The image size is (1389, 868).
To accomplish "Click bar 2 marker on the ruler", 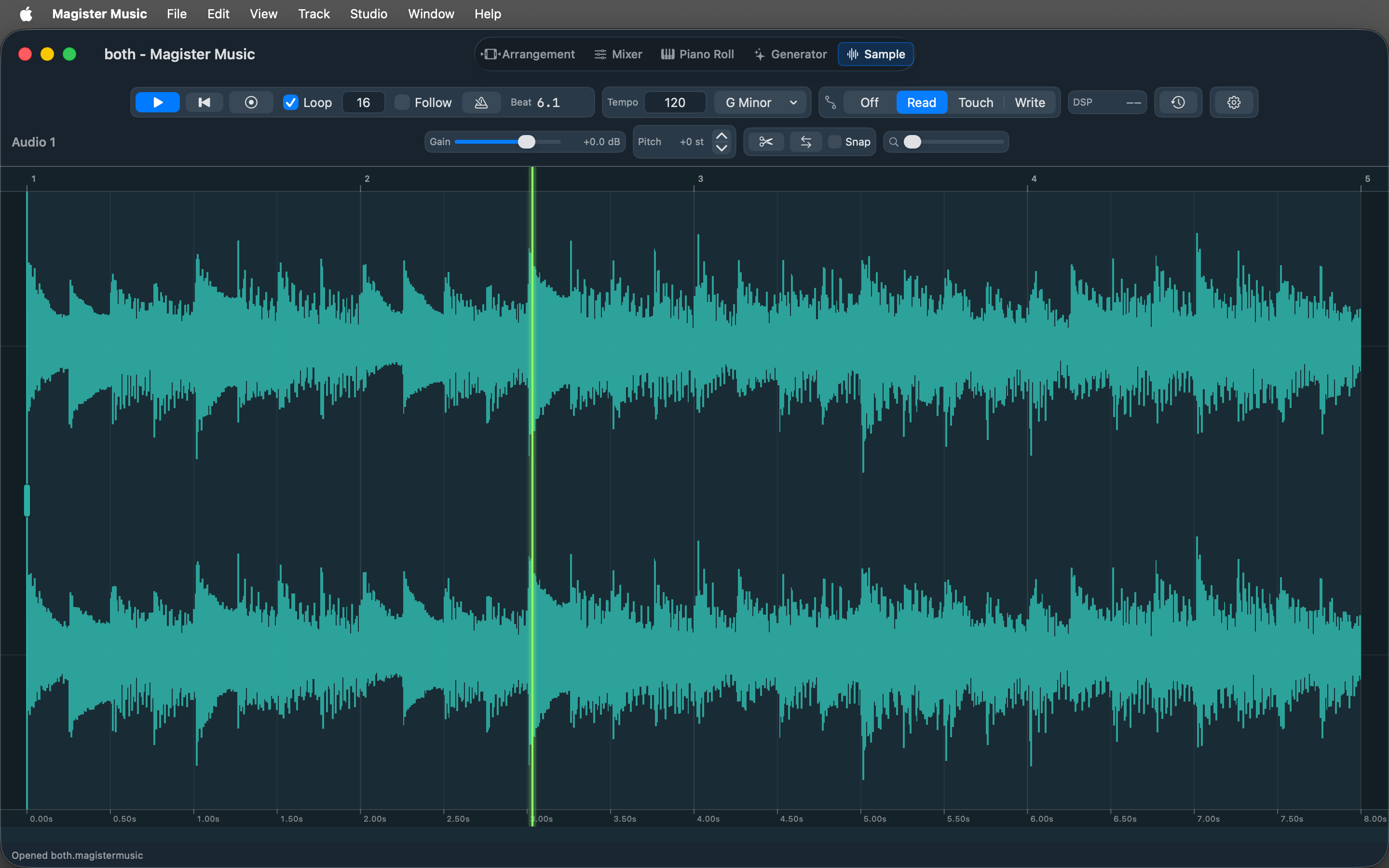I will (367, 178).
